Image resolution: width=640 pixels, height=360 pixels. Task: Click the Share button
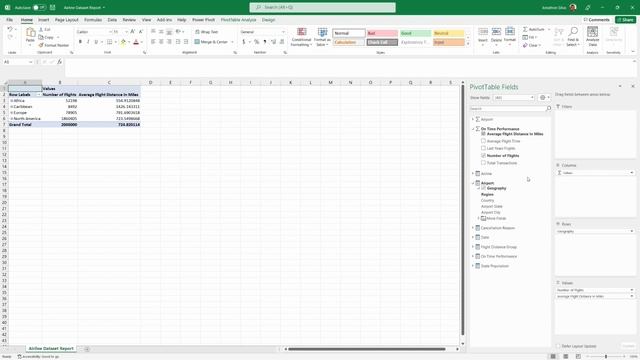(625, 20)
